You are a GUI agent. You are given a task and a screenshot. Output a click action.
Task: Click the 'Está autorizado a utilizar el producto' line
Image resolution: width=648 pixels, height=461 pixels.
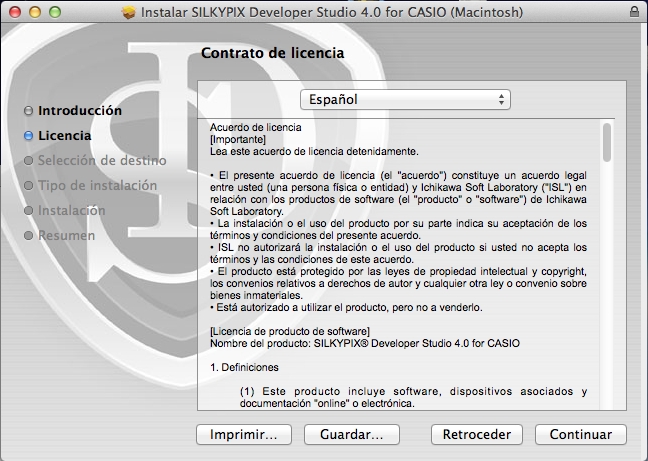(x=346, y=307)
